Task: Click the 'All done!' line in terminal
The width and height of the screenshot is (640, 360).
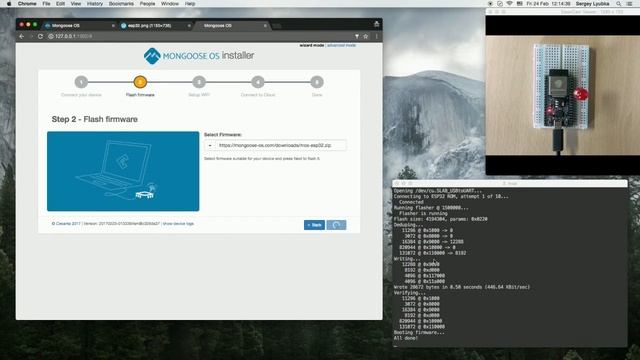Action: [x=406, y=338]
